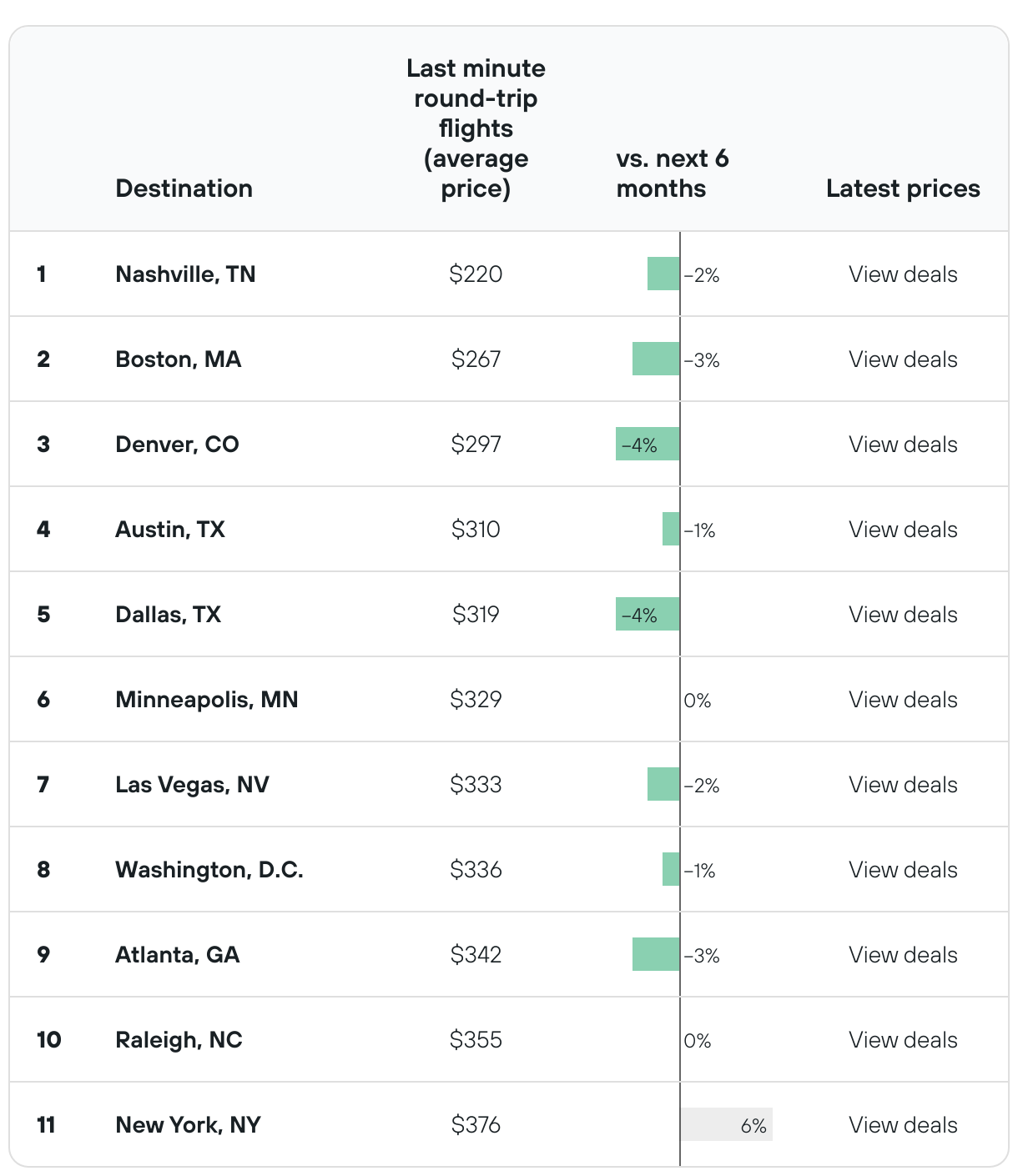Open View deals for Denver, CO
This screenshot has width=1018, height=1176.
coord(903,445)
